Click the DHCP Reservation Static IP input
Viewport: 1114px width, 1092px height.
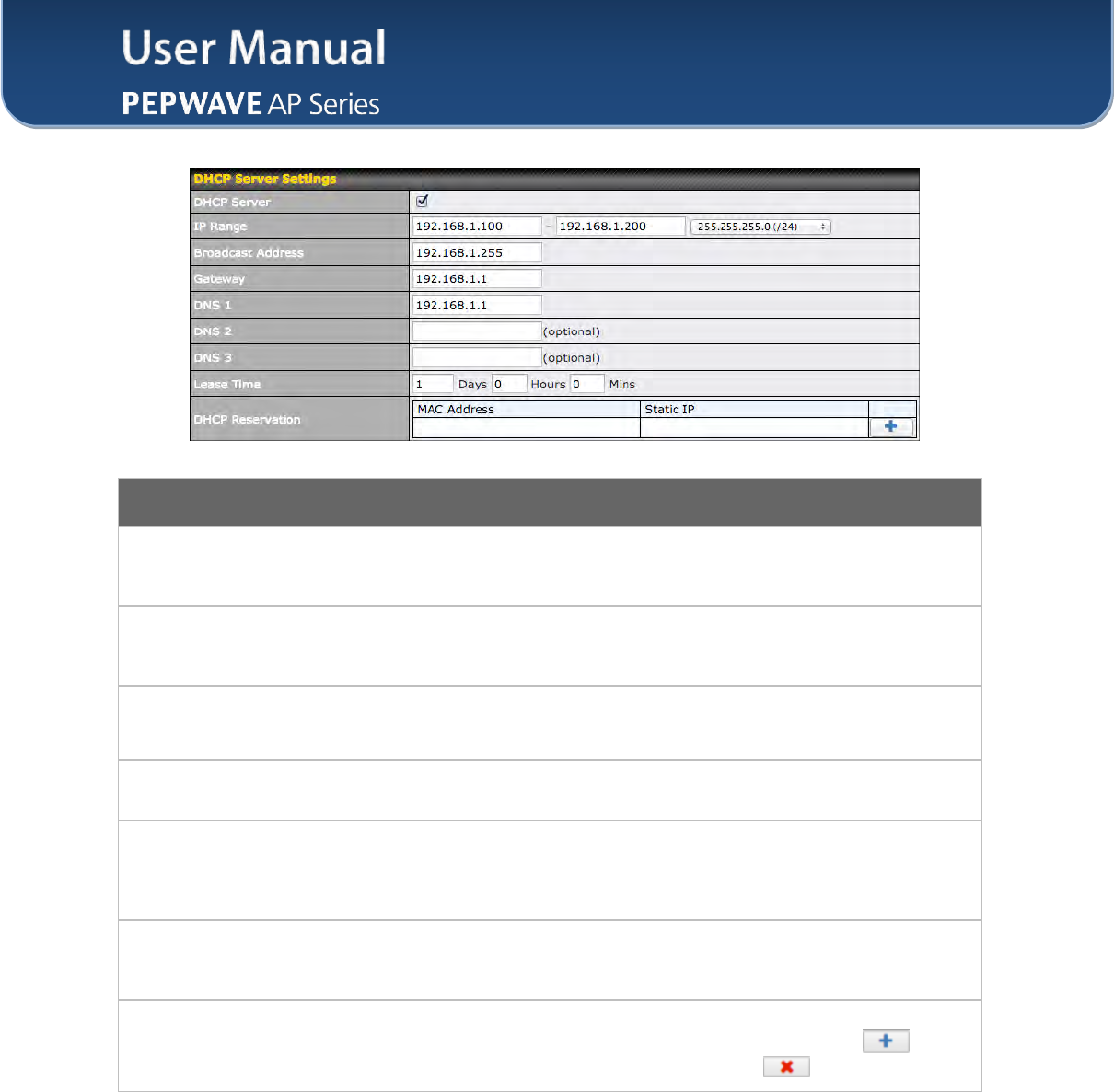[754, 427]
